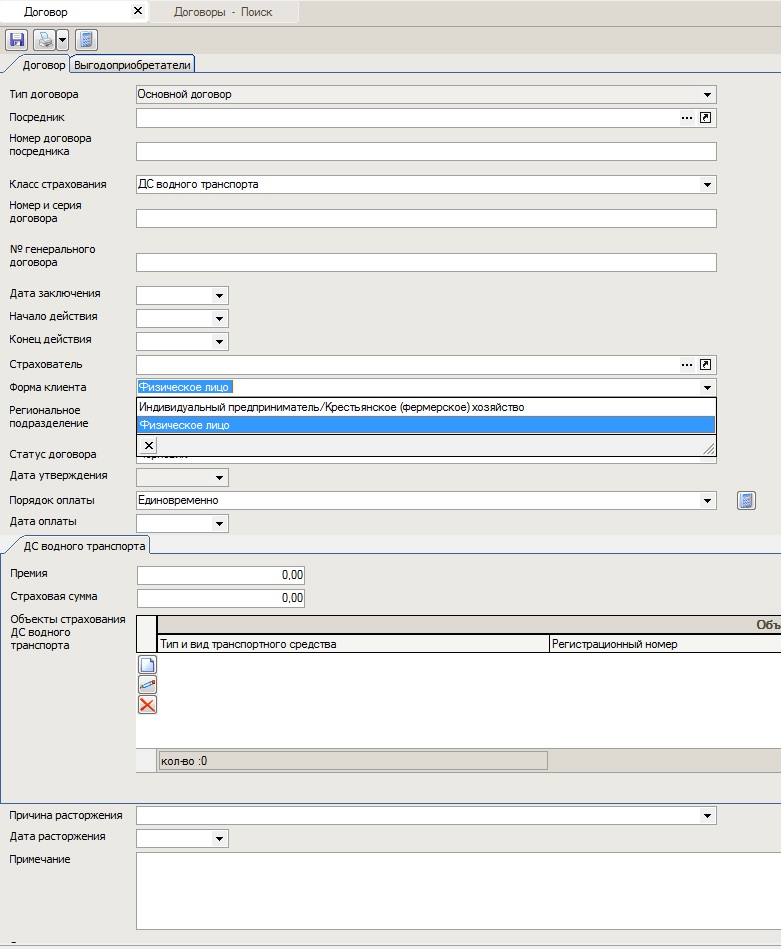Viewport: 781px width, 949px height.
Task: Click ellipsis button for Посредник field
Action: tap(687, 118)
